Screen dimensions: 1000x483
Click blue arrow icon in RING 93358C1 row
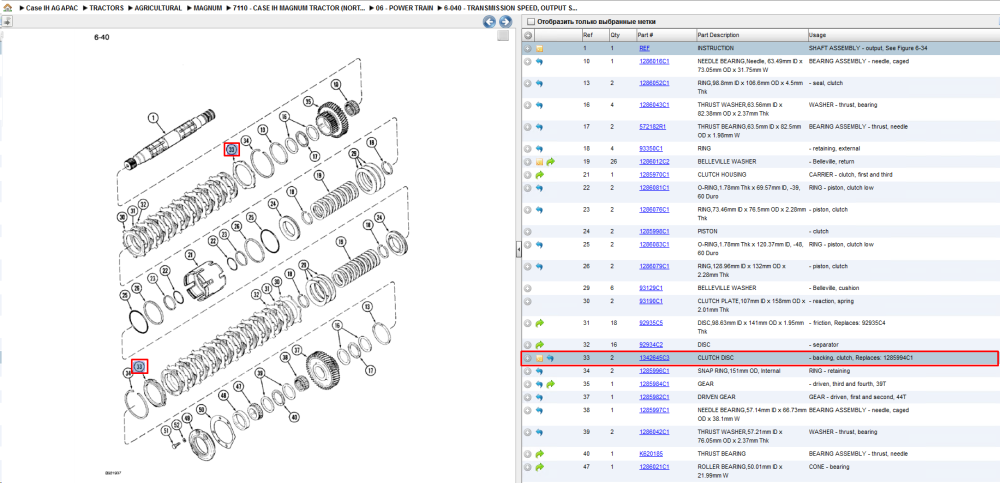coord(539,149)
